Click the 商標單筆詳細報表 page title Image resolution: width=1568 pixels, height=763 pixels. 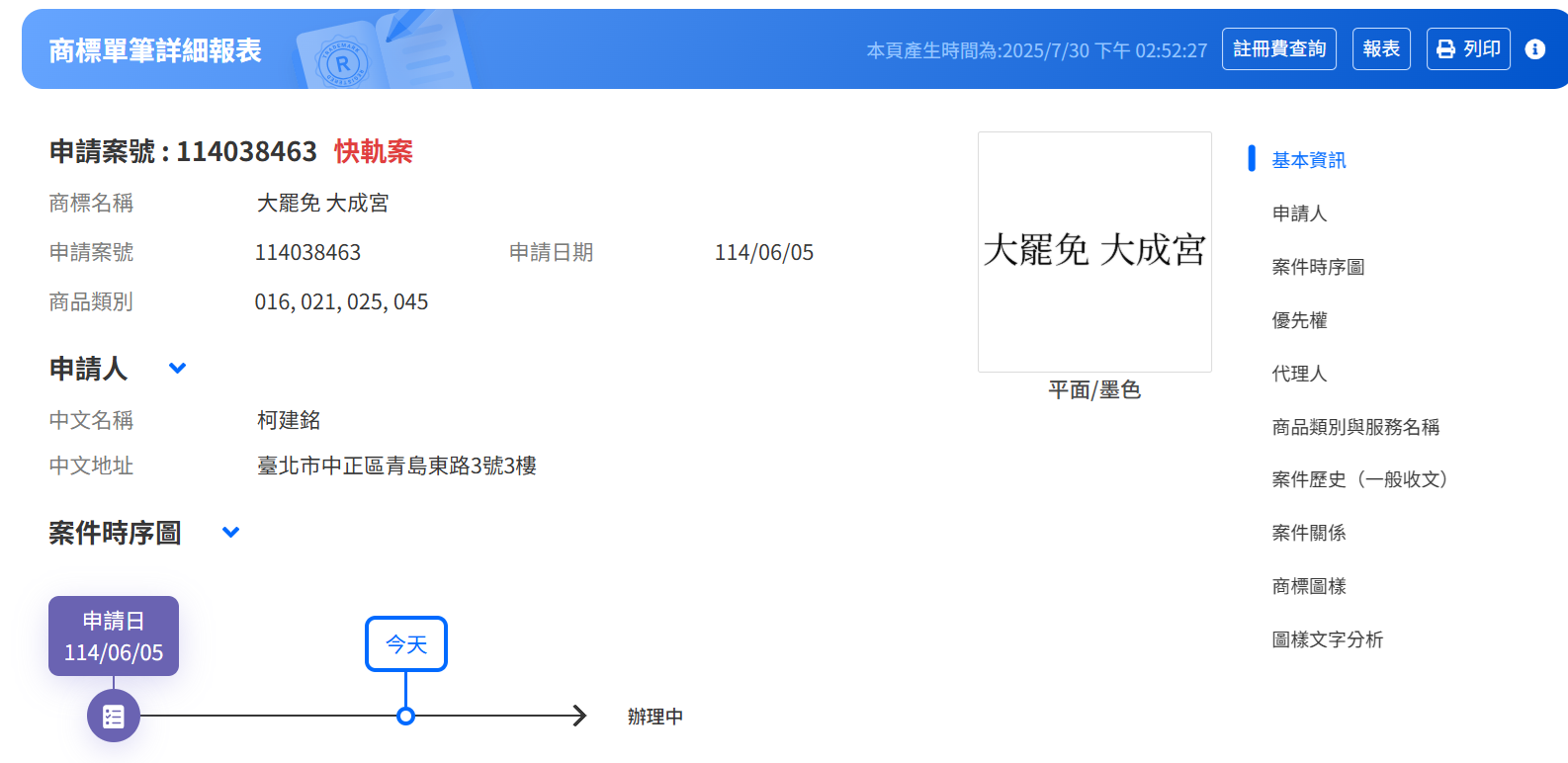click(x=155, y=50)
